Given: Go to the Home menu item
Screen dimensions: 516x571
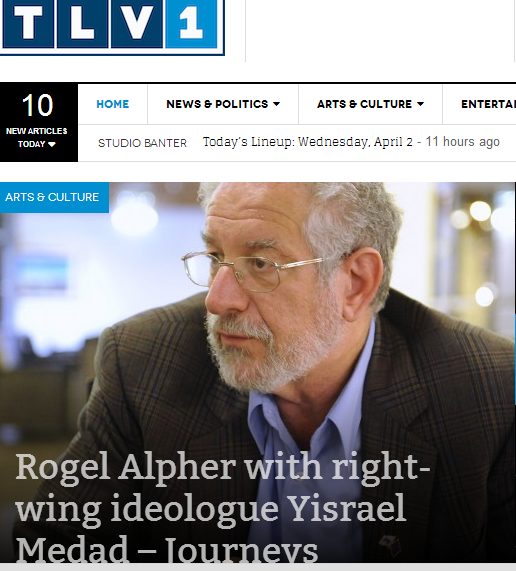Looking at the screenshot, I should pos(113,104).
